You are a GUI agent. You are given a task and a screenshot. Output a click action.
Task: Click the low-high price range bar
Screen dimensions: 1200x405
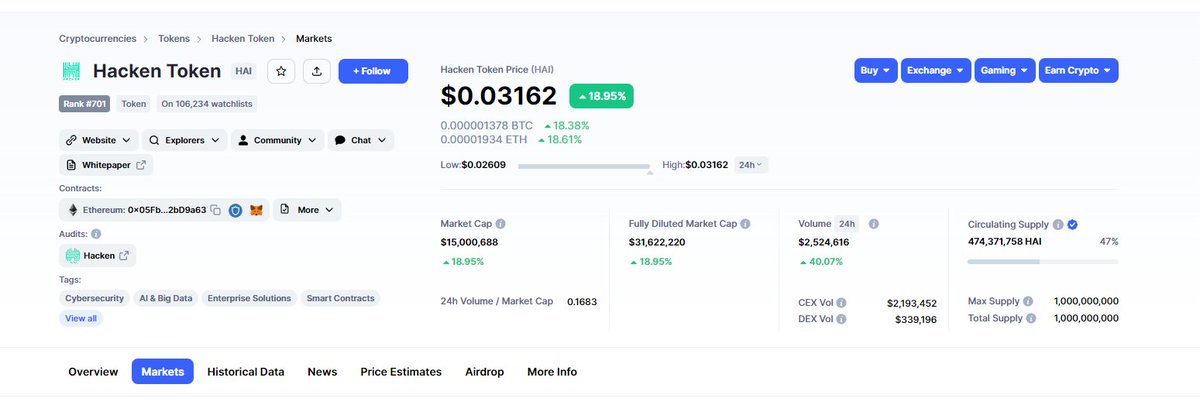[x=584, y=165]
